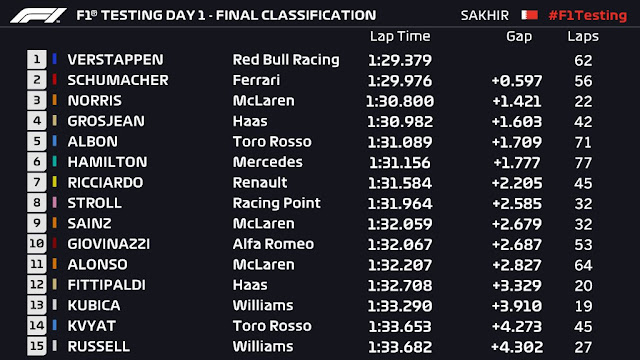Click driver name VERSTAPPEN
The height and width of the screenshot is (360, 640).
[116, 60]
